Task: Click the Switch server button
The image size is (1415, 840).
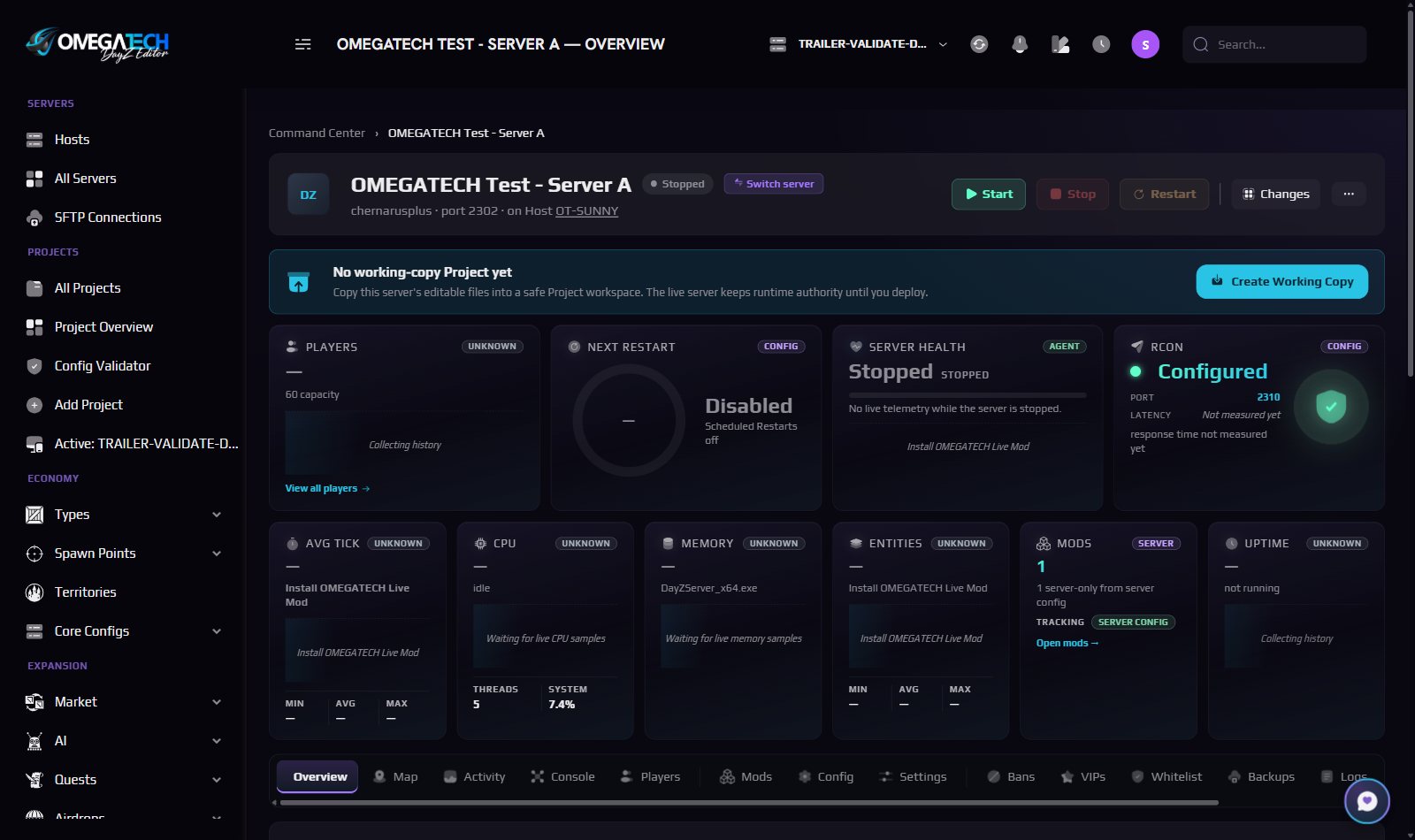Action: coord(774,184)
